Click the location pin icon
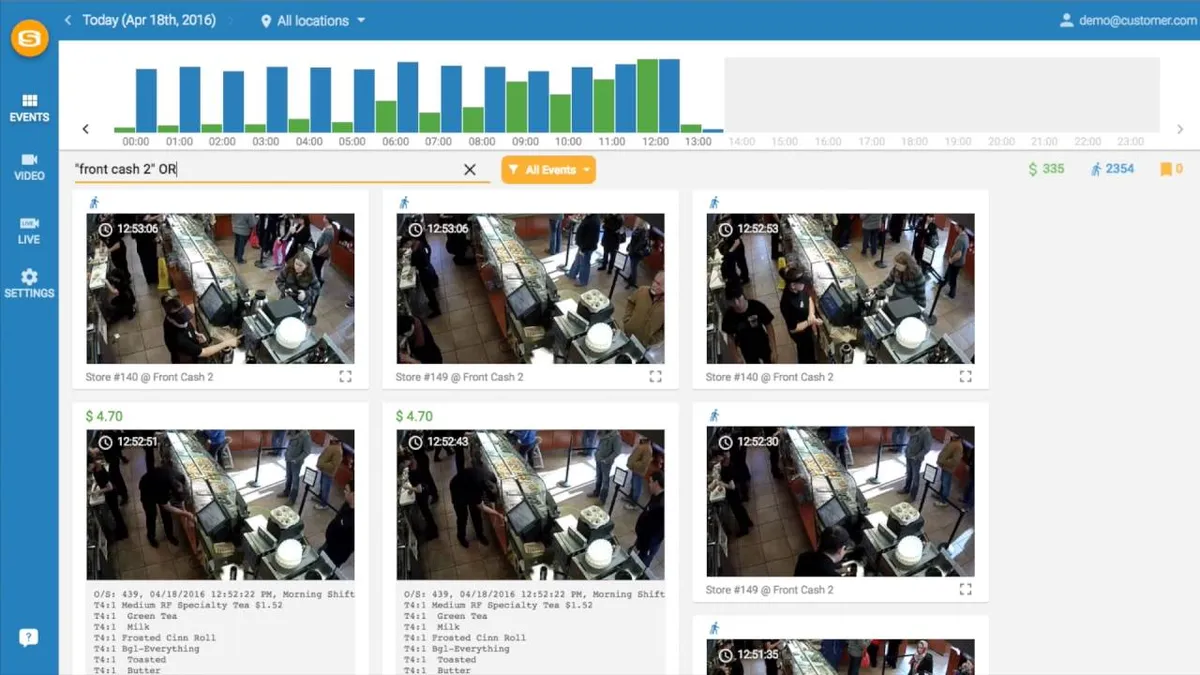 (266, 21)
